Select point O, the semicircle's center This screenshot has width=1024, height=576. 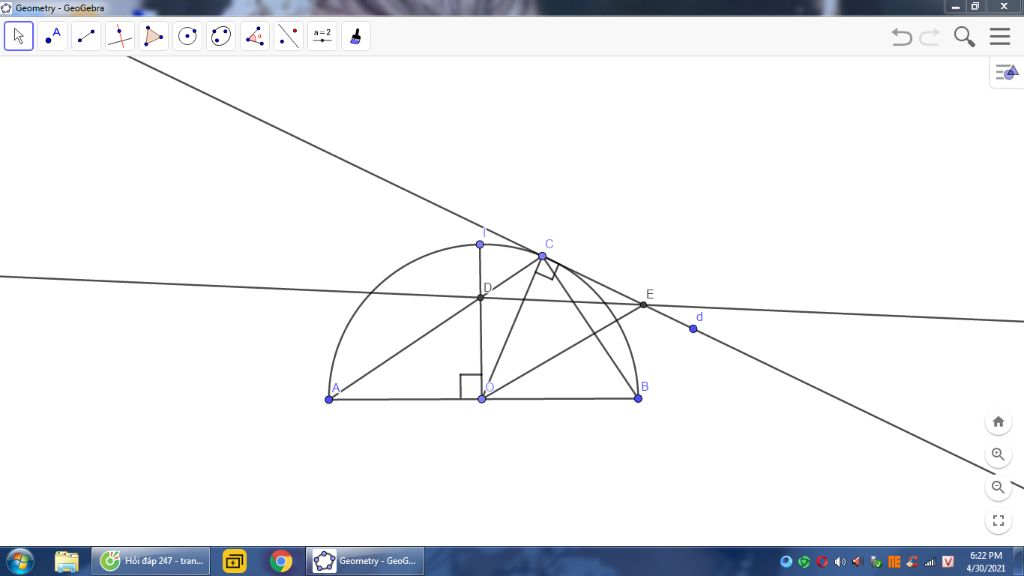(482, 398)
